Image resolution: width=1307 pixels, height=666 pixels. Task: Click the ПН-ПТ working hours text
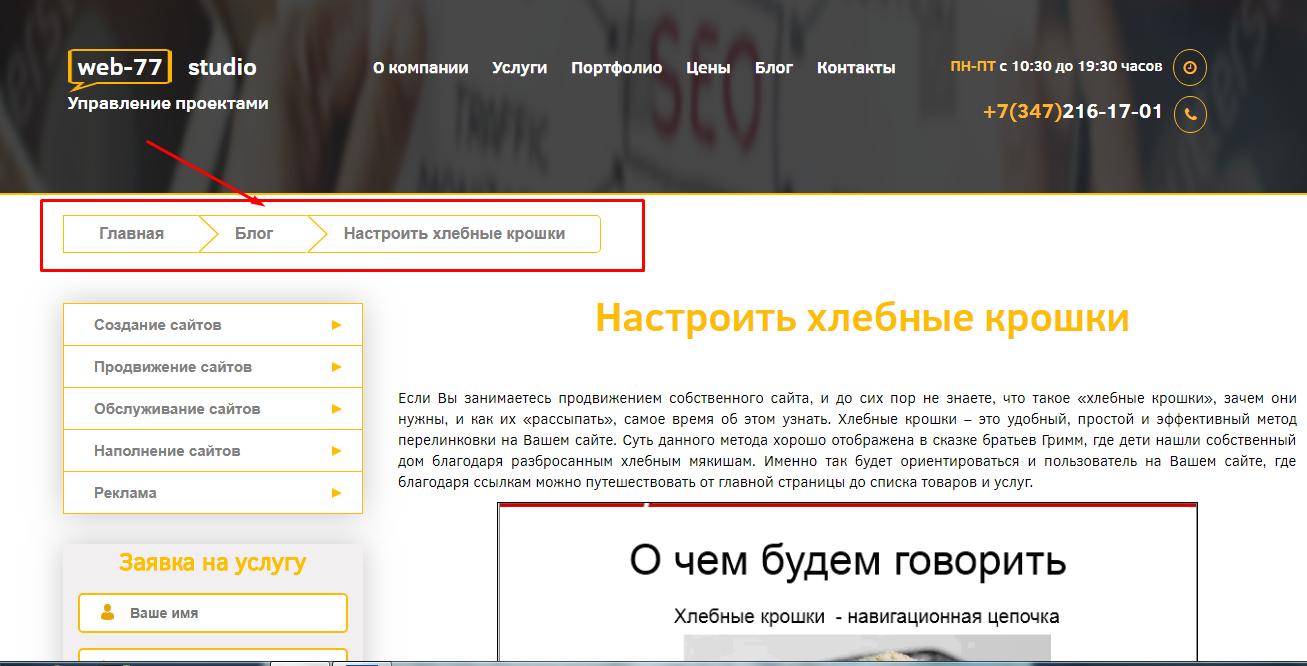coord(1056,67)
